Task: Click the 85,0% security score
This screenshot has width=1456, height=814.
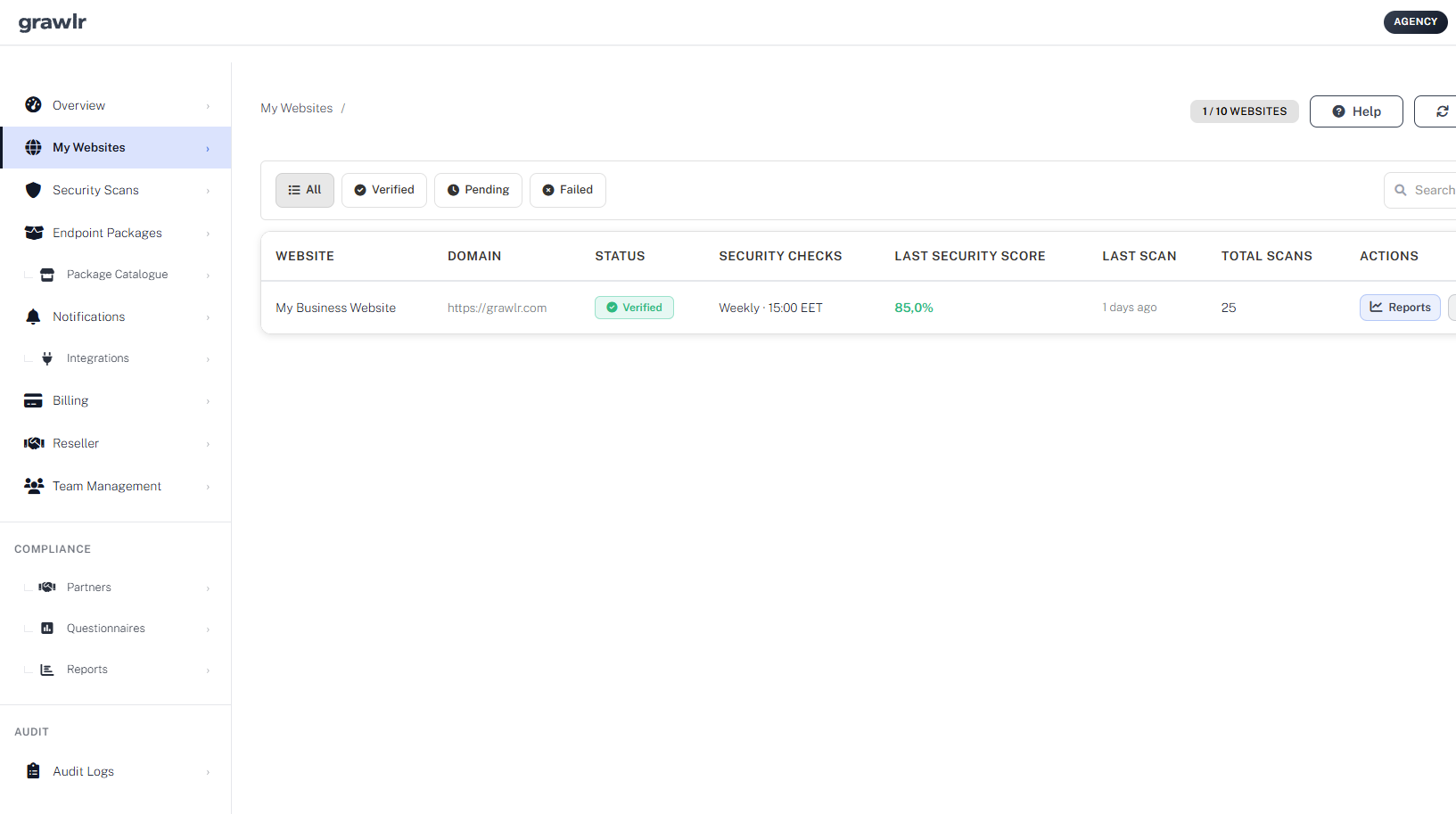Action: (914, 308)
